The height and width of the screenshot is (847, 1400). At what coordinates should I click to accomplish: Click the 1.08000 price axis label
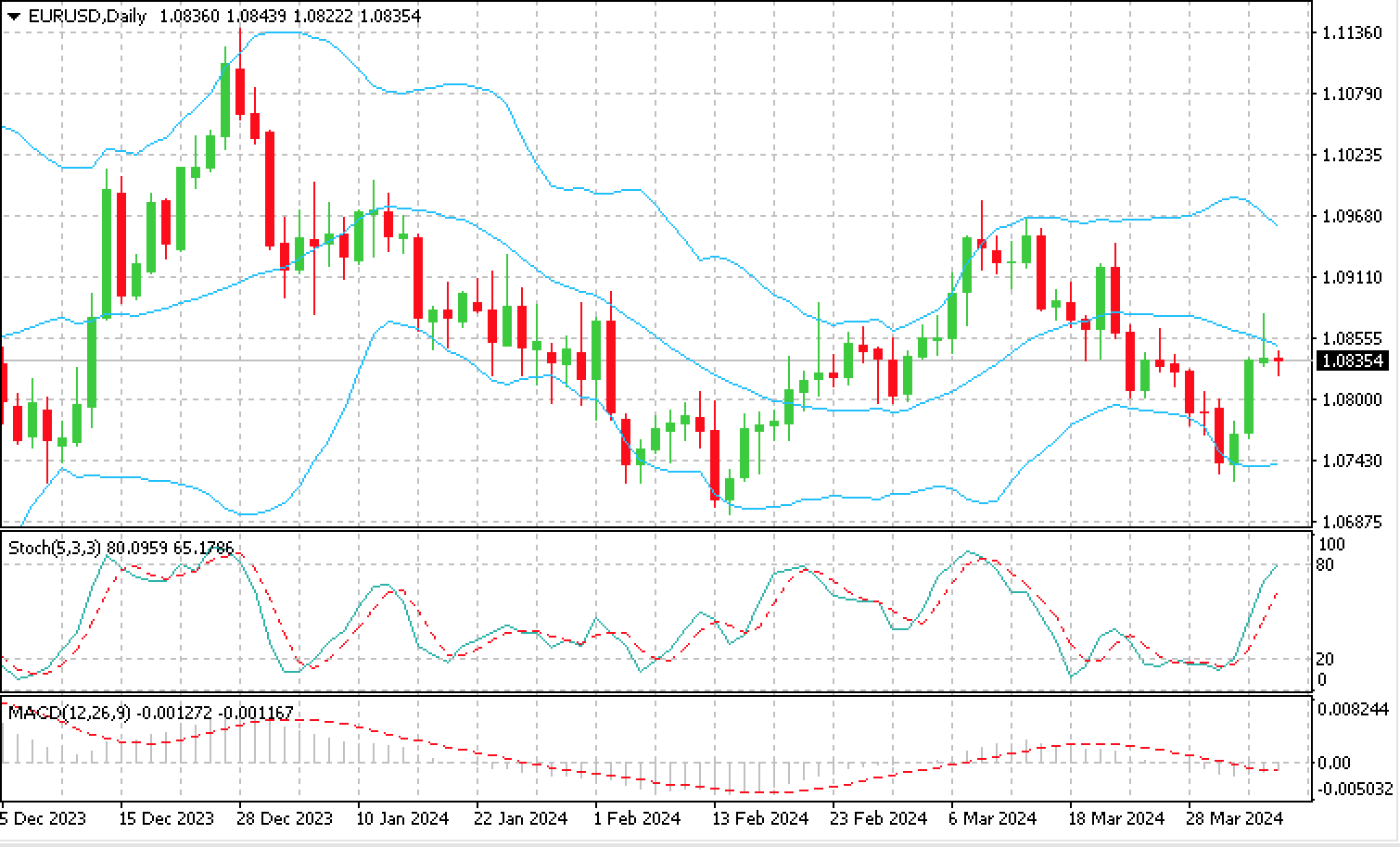pos(1350,399)
